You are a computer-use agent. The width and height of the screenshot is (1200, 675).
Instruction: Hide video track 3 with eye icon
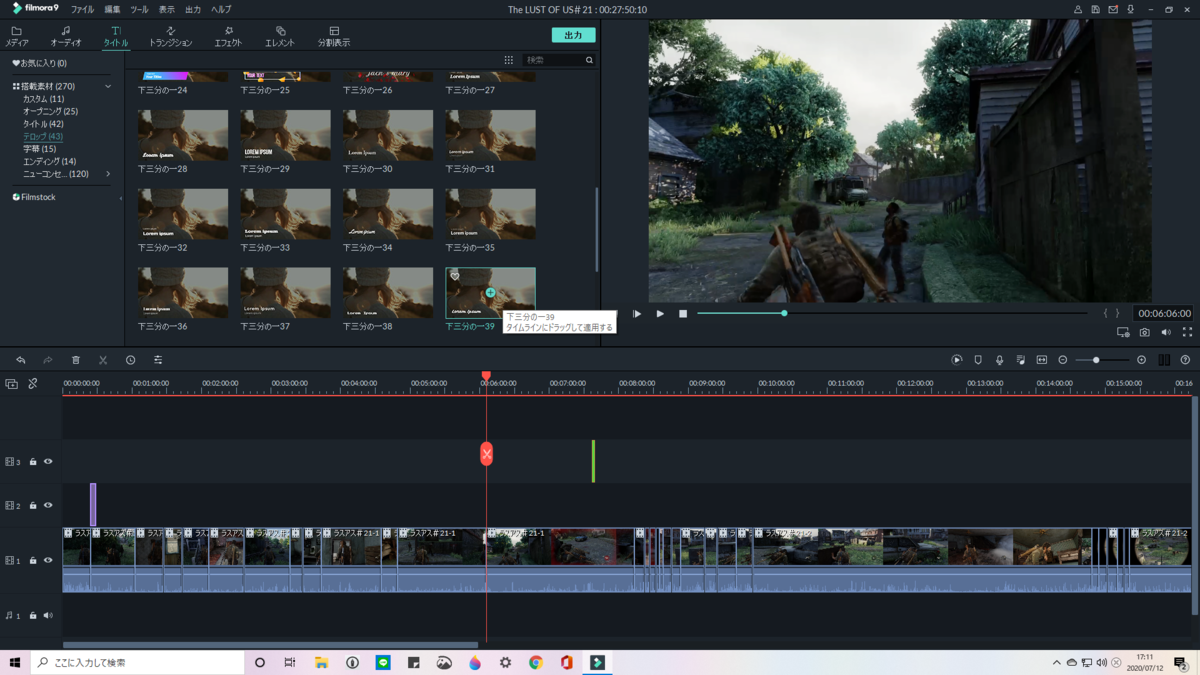[x=48, y=462]
